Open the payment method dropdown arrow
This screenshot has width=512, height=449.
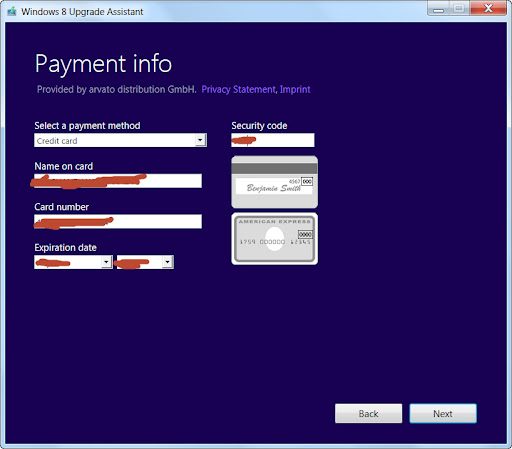click(x=200, y=140)
